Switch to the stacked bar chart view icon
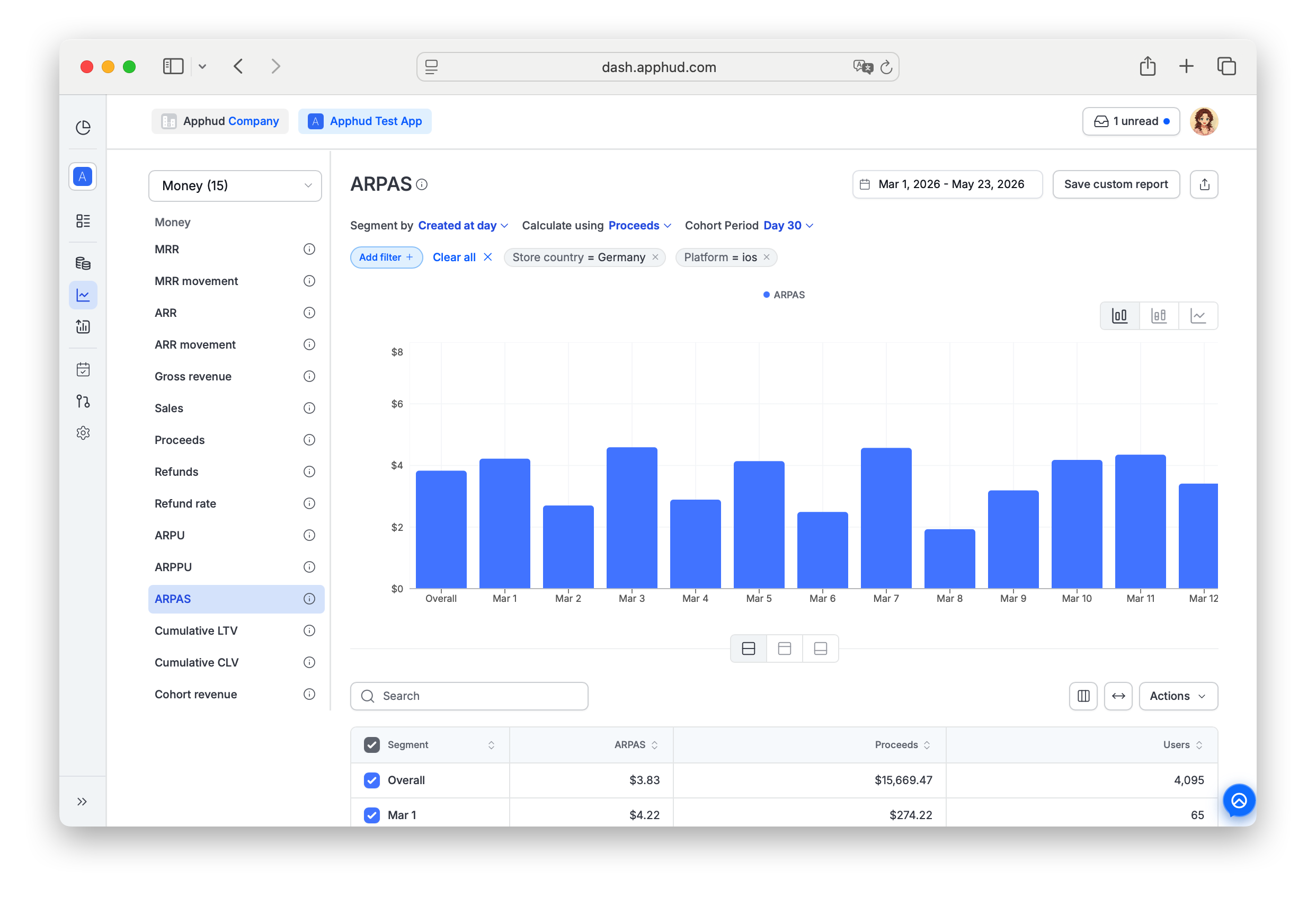Image resolution: width=1316 pixels, height=906 pixels. (1159, 316)
